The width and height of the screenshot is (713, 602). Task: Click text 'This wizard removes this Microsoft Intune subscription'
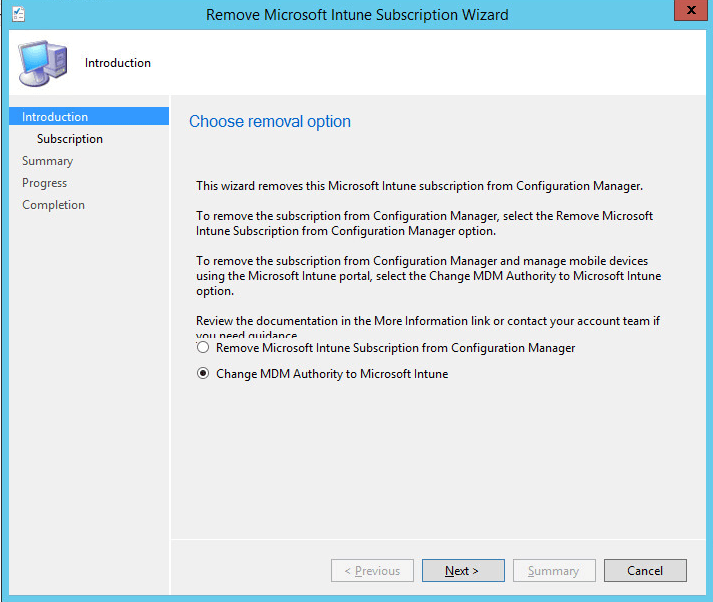coord(341,186)
